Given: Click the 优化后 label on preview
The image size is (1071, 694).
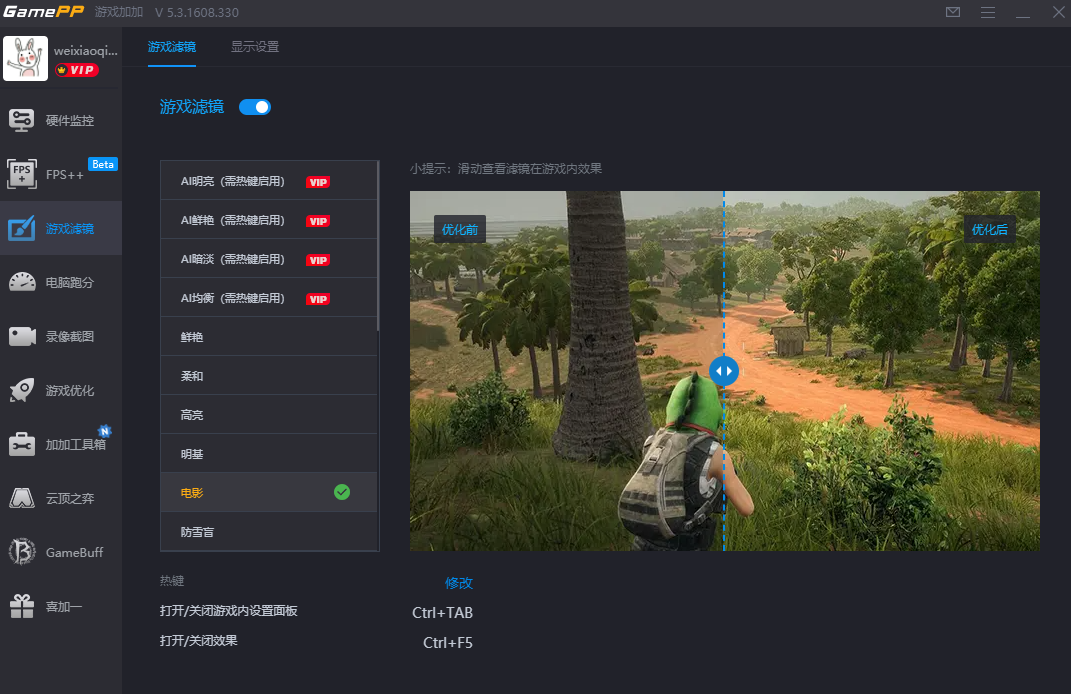Looking at the screenshot, I should [x=990, y=230].
